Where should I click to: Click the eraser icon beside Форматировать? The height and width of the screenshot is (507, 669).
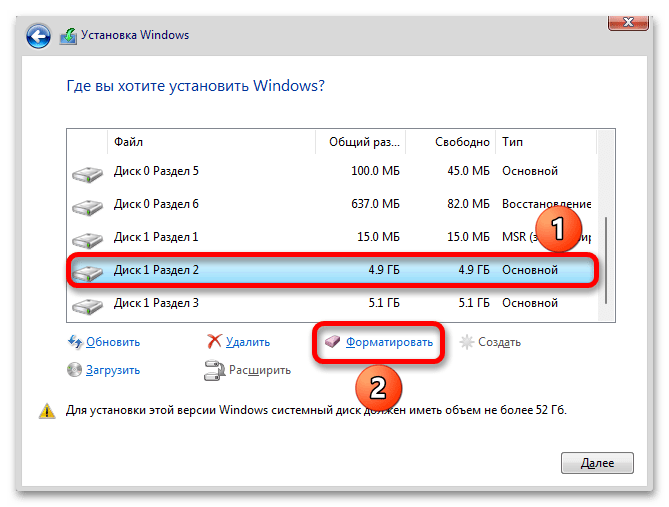point(332,341)
